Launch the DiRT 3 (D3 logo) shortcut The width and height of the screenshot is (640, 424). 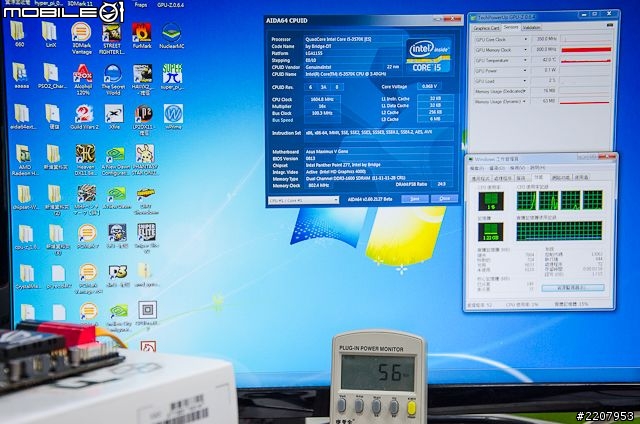[x=118, y=275]
